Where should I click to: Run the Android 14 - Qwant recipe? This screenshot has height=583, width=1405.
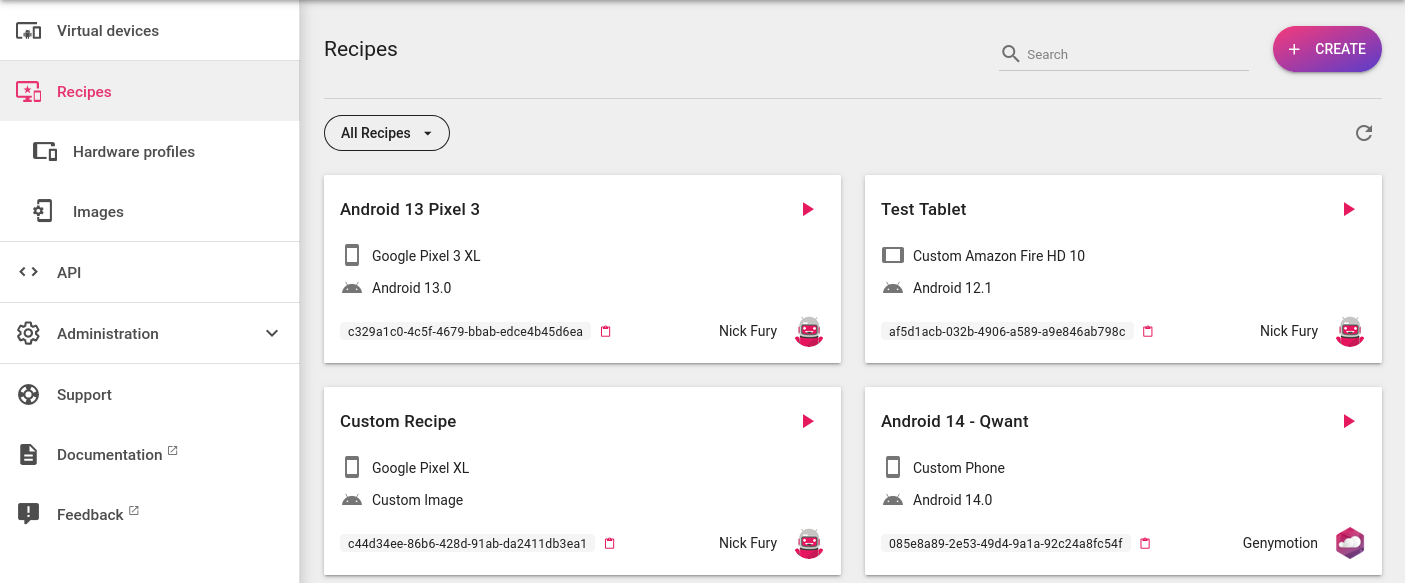[x=1349, y=421]
